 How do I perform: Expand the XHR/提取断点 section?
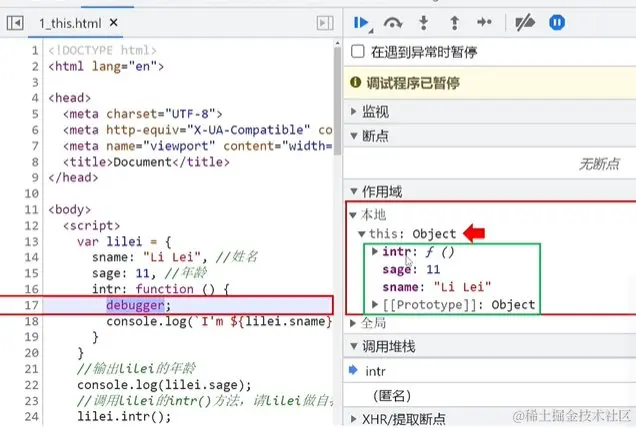click(354, 418)
